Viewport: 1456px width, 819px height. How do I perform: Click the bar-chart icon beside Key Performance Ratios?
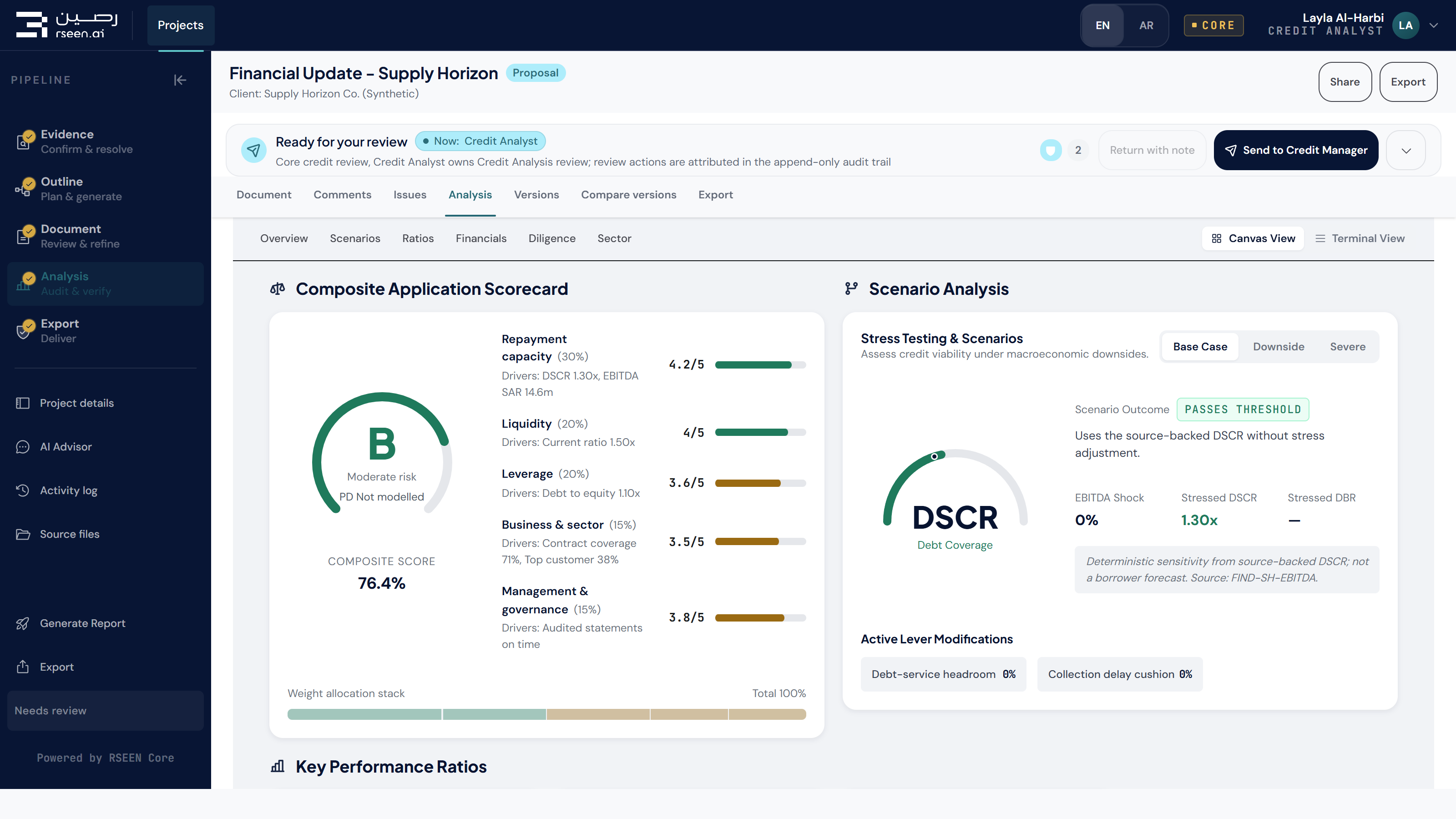(278, 766)
